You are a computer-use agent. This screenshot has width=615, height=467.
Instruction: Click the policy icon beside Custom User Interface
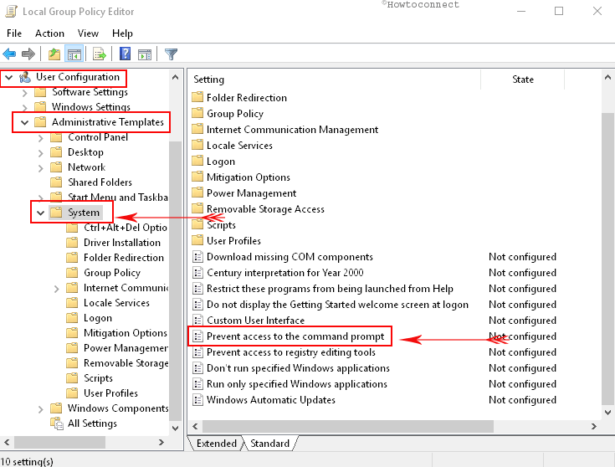point(198,320)
